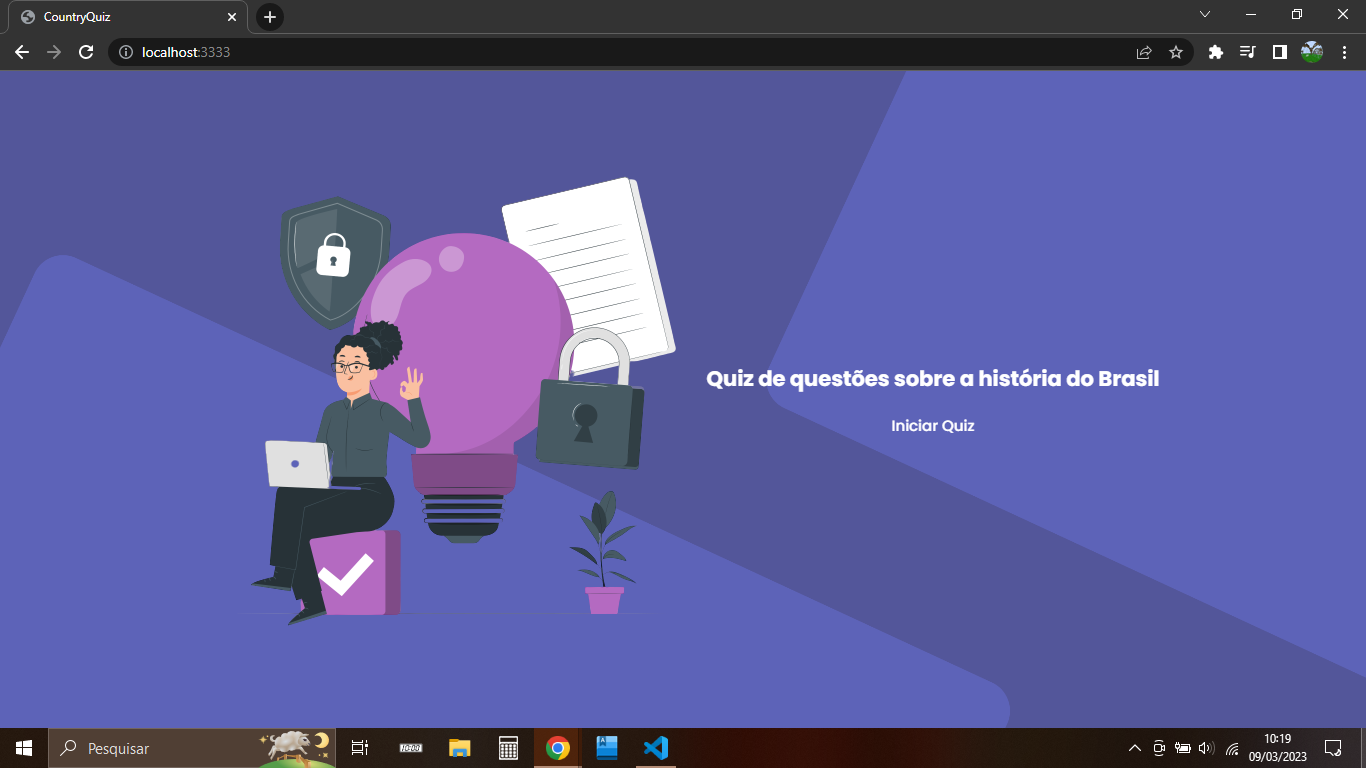1366x768 pixels.
Task: Bookmark the page using the star icon
Action: click(x=1176, y=52)
